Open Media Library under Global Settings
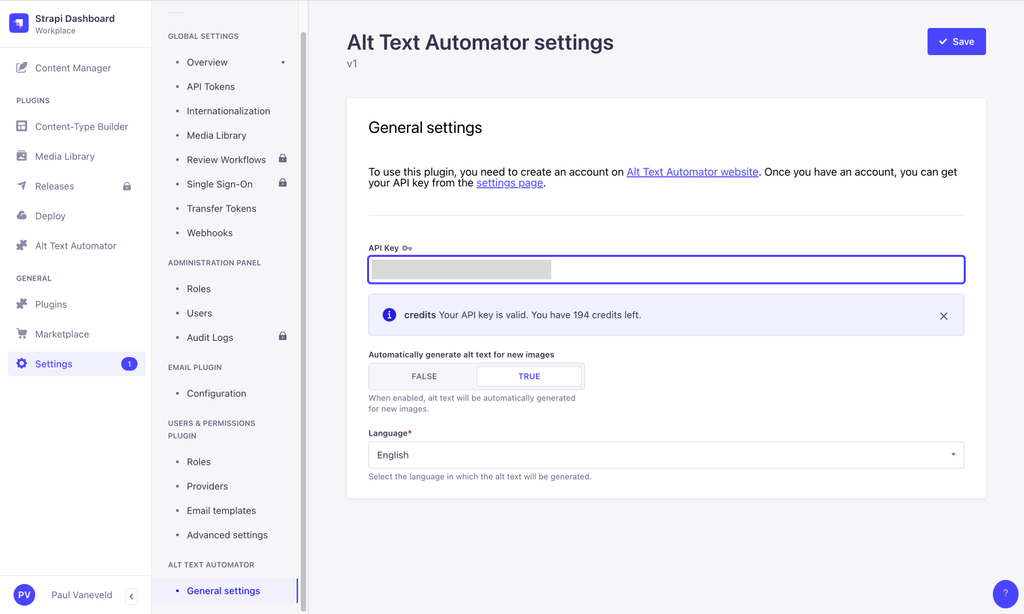1024x614 pixels. point(216,135)
